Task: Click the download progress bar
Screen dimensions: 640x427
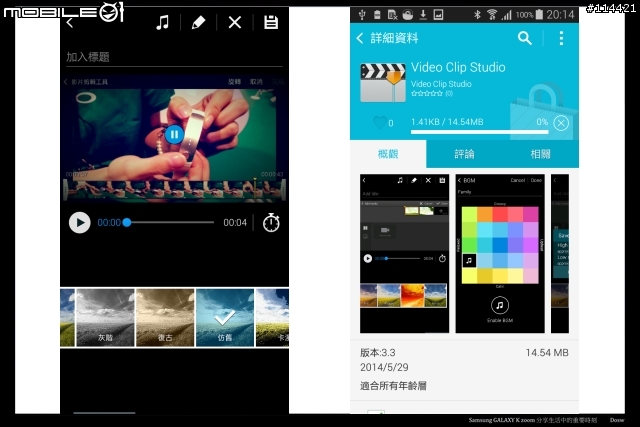Action: (x=480, y=132)
